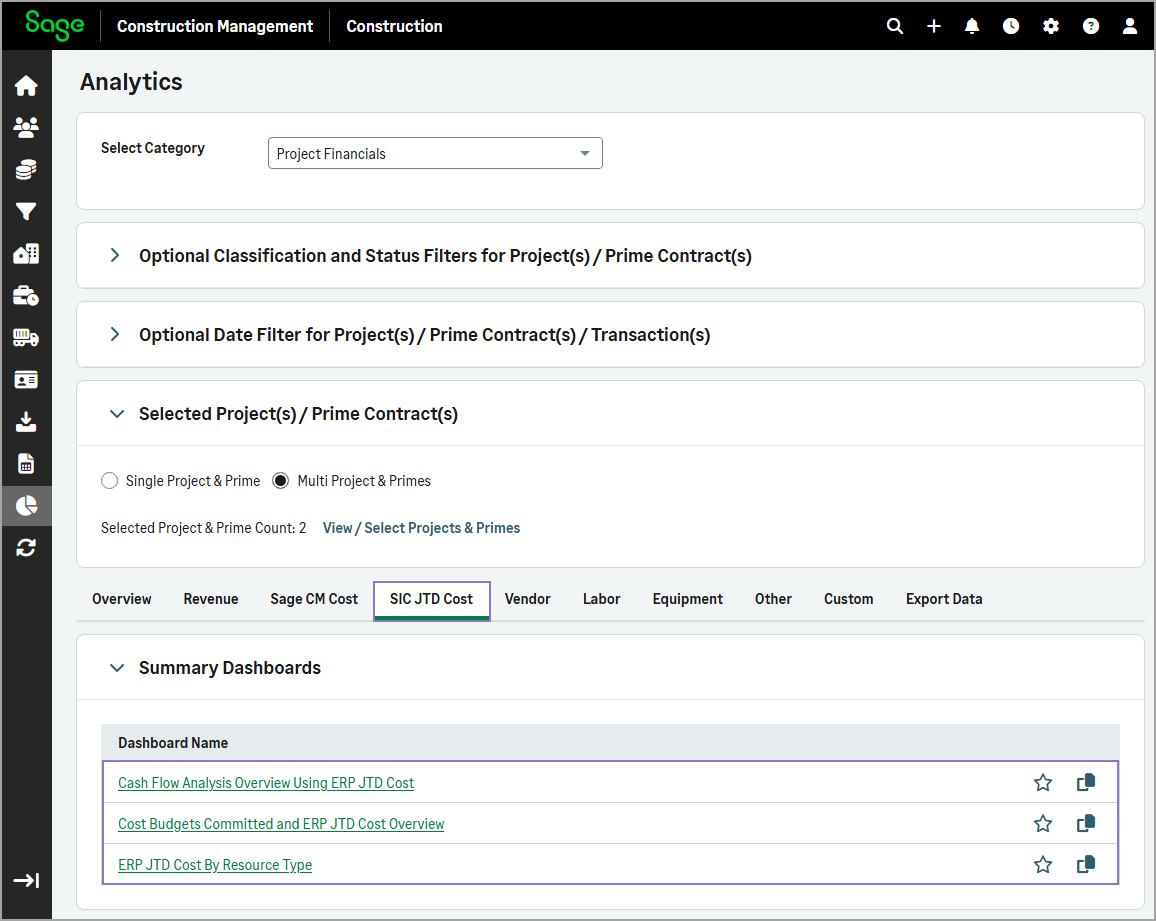
Task: Click View / Select Projects & Primes link
Action: coord(421,528)
